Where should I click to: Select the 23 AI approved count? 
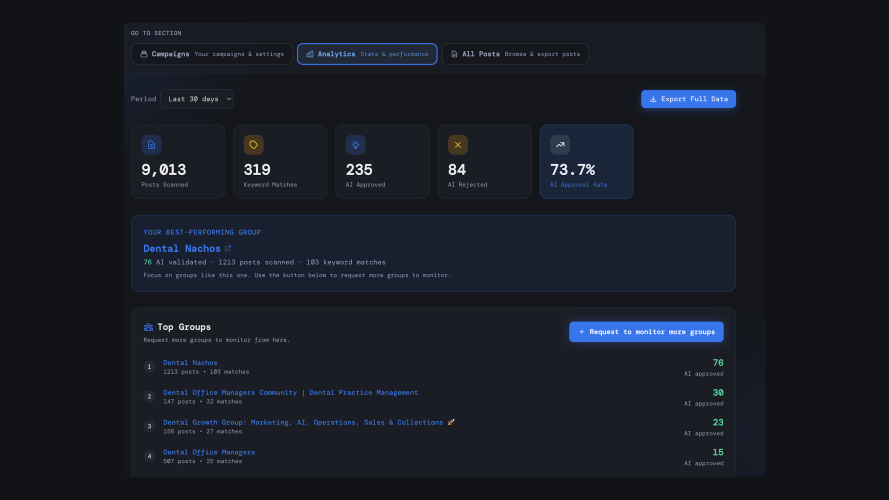coord(718,422)
